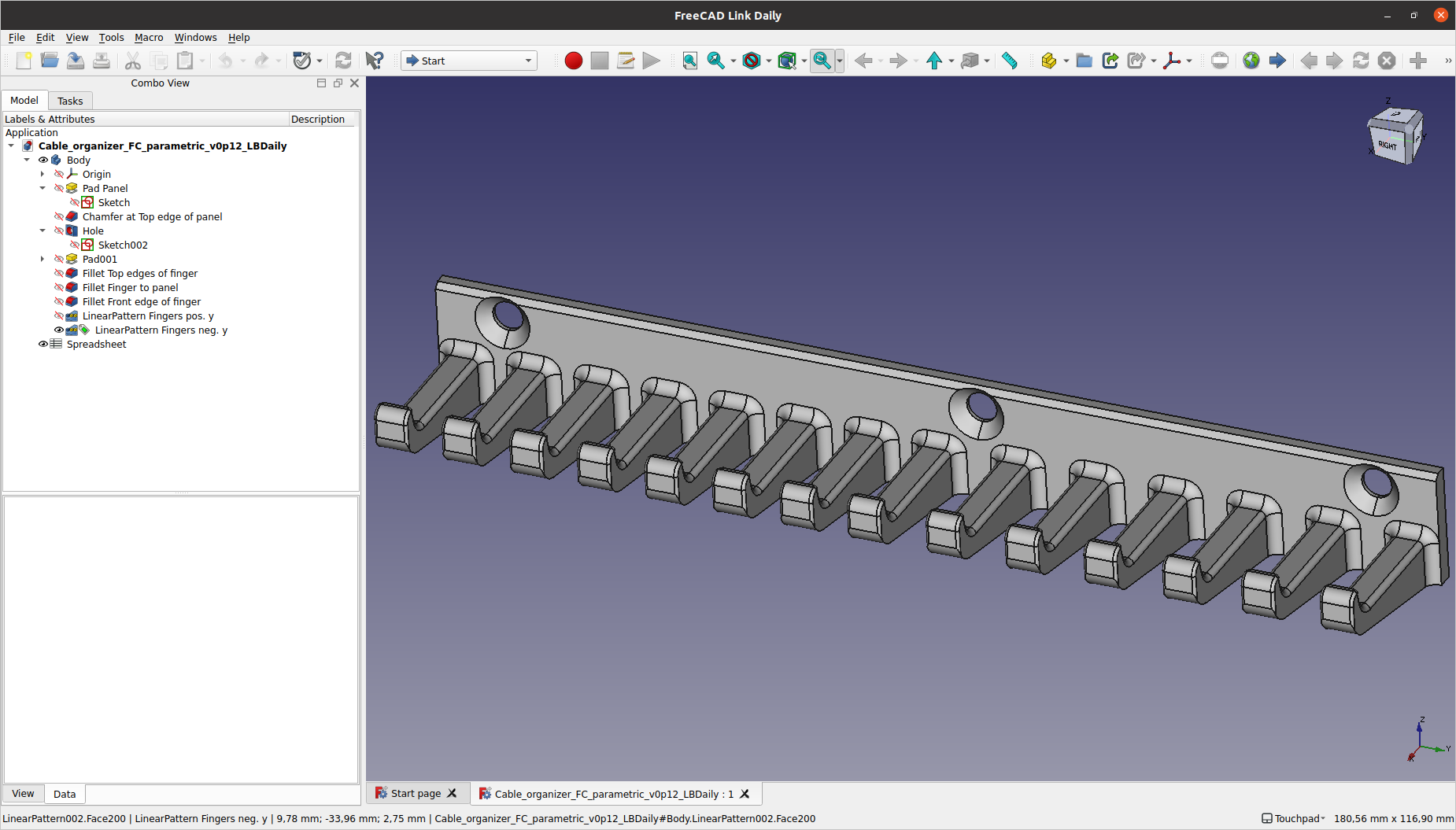Expand the Origin node in the model tree
The height and width of the screenshot is (830, 1456).
(x=42, y=174)
